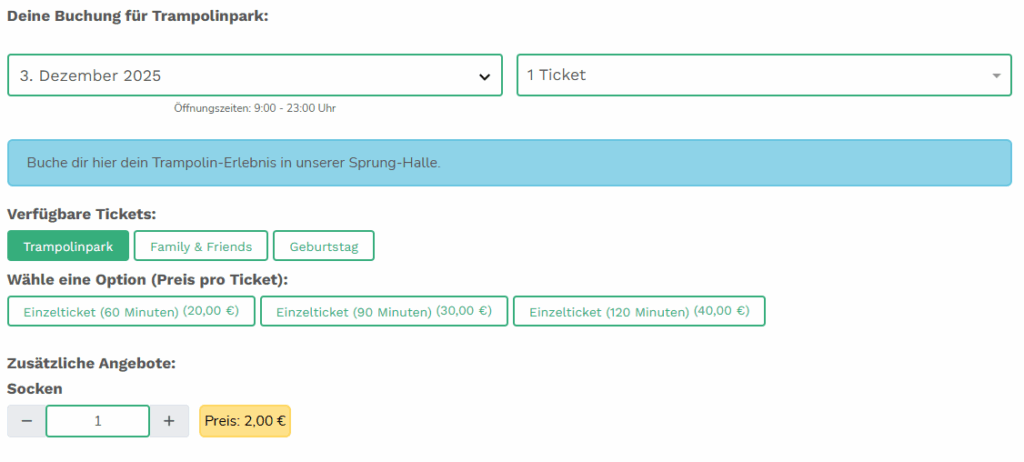1024x462 pixels.
Task: Click into the Socken quantity input field
Action: point(98,421)
